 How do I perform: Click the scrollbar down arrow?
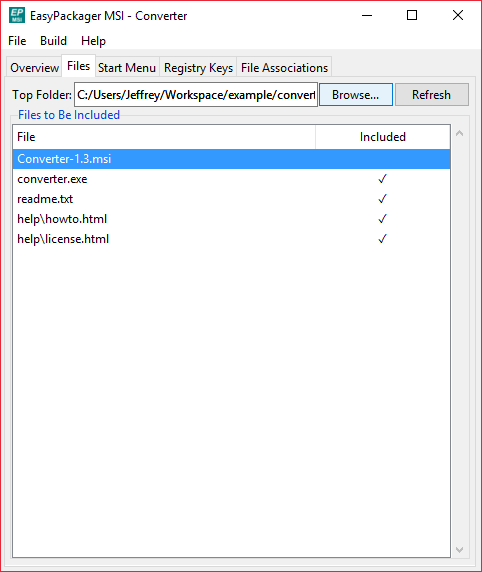click(x=460, y=549)
